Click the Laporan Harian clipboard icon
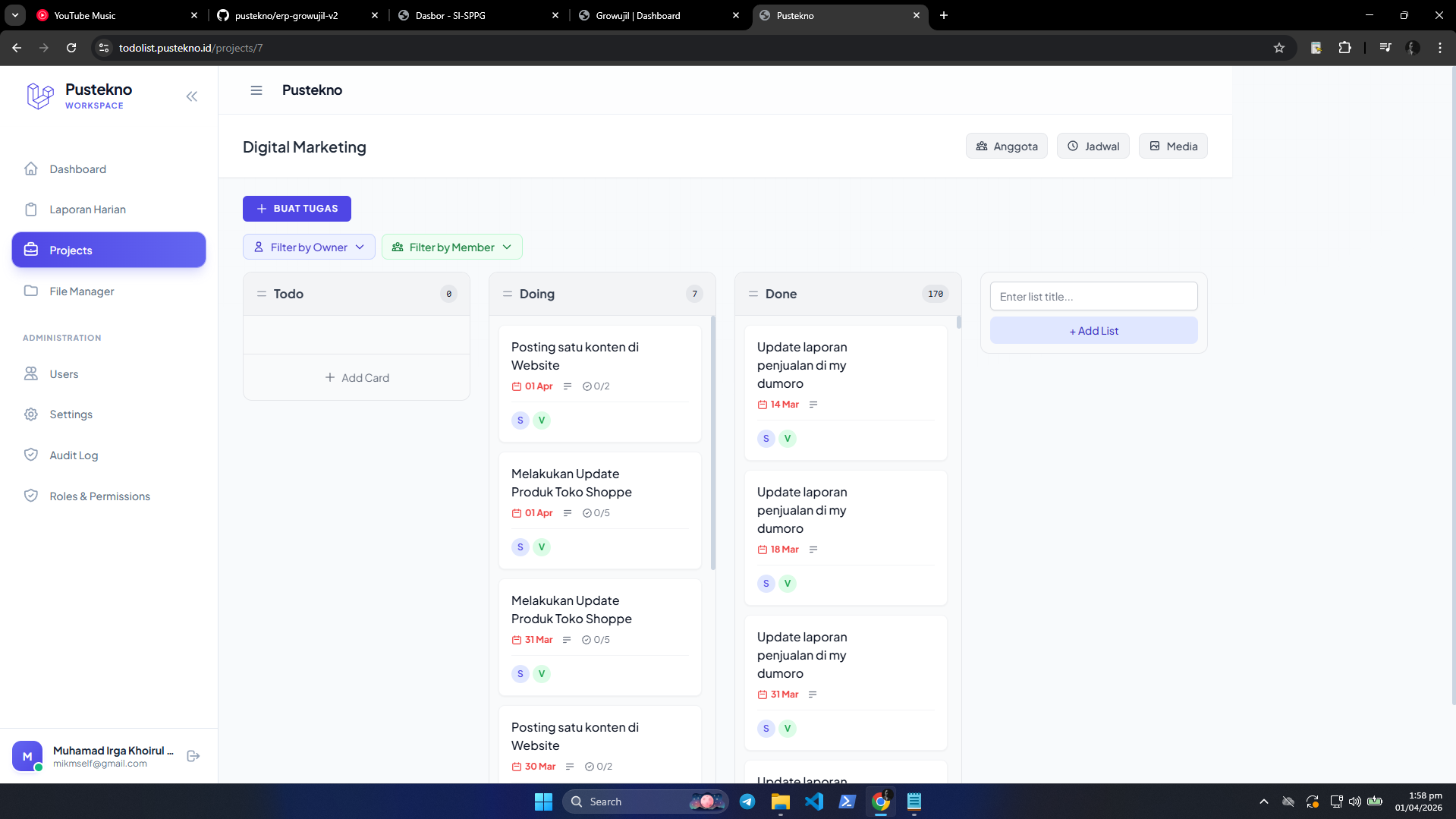 31,209
